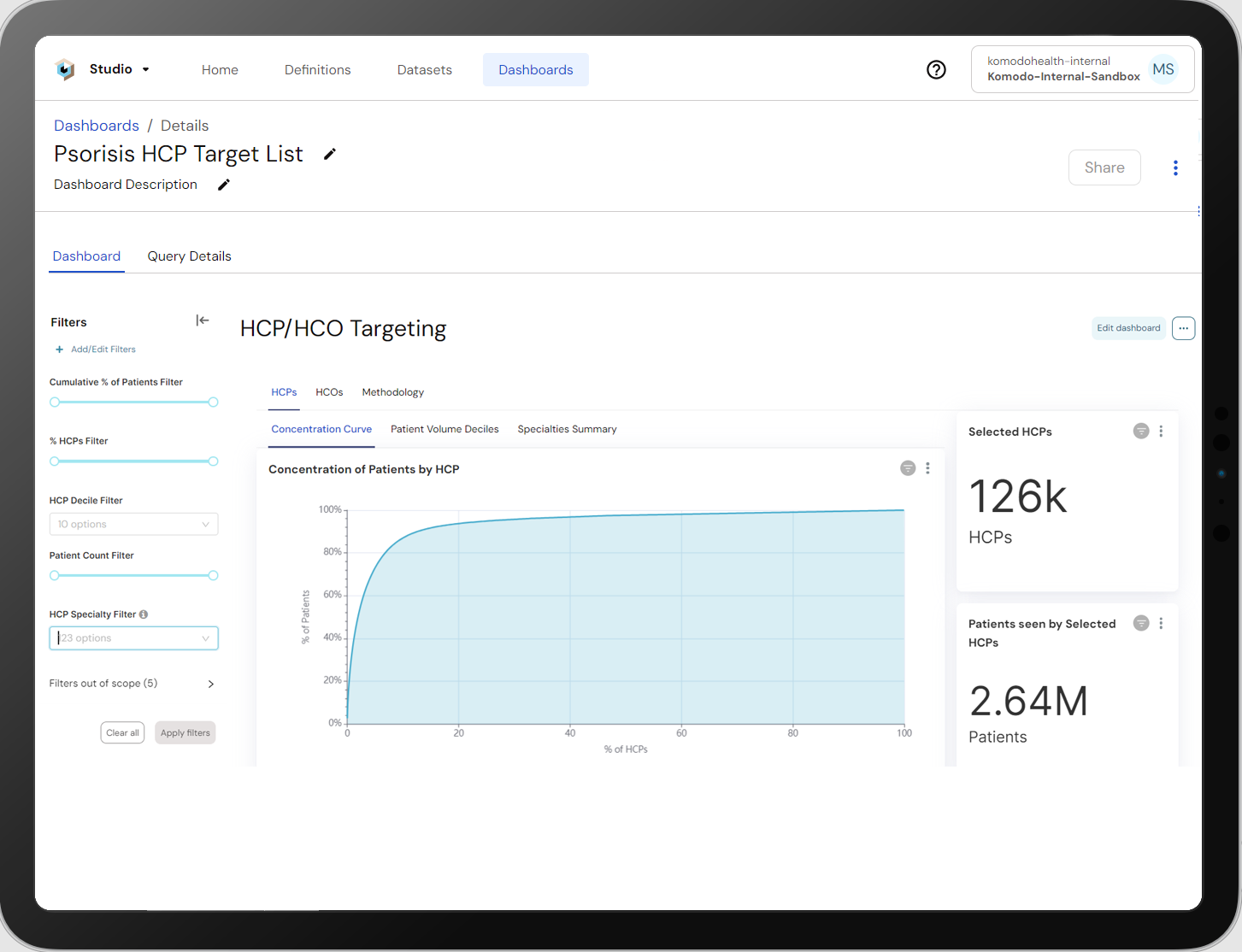Screen dimensions: 1242x952
Task: Click the Share button
Action: click(x=1104, y=167)
